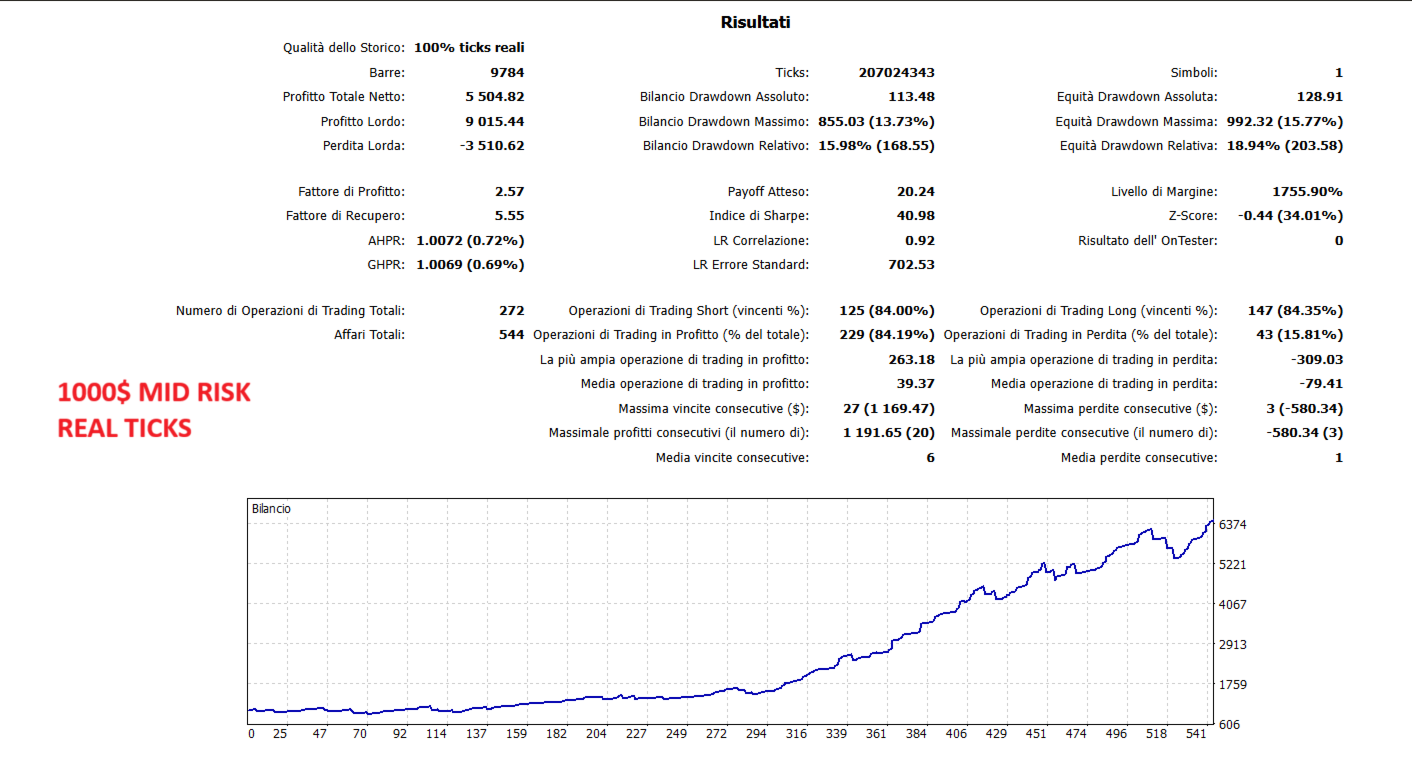Click the 316 mark on chart x-axis
Image resolution: width=1412 pixels, height=761 pixels.
click(x=796, y=734)
